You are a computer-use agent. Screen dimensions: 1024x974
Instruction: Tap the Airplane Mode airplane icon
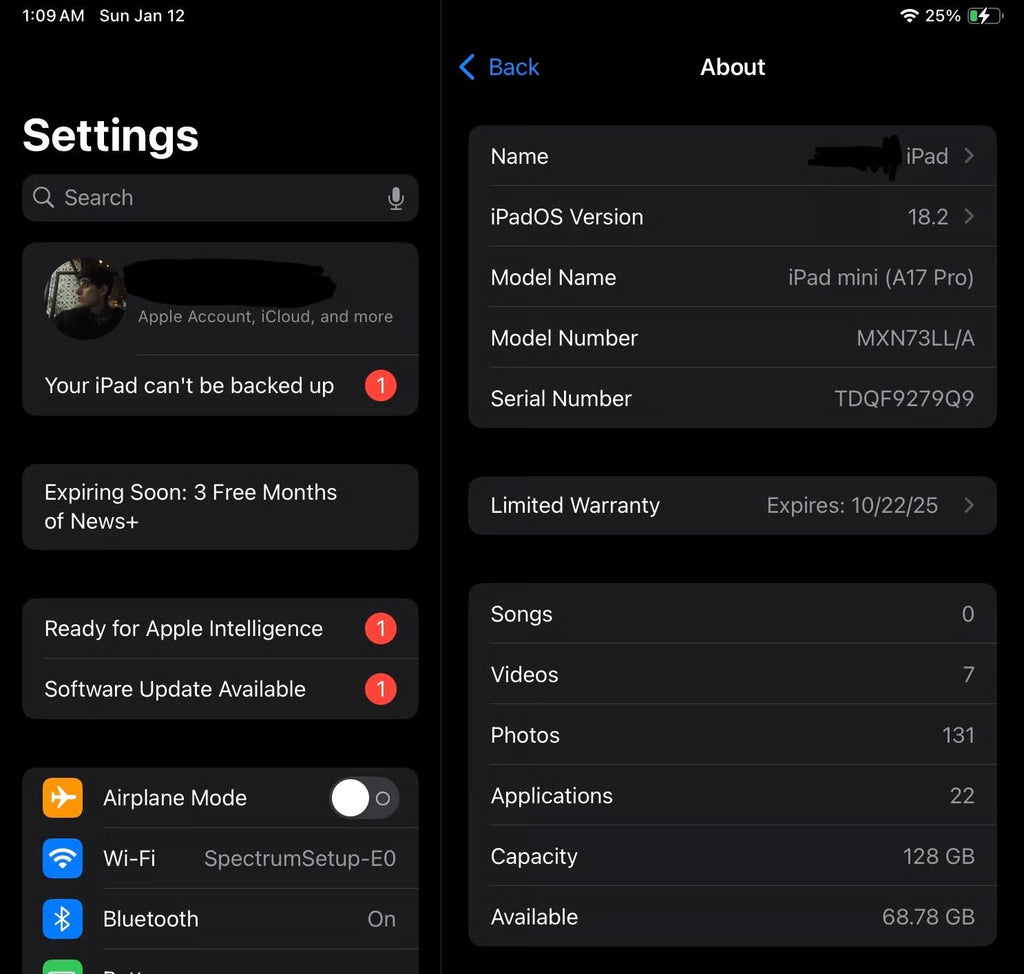tap(62, 797)
